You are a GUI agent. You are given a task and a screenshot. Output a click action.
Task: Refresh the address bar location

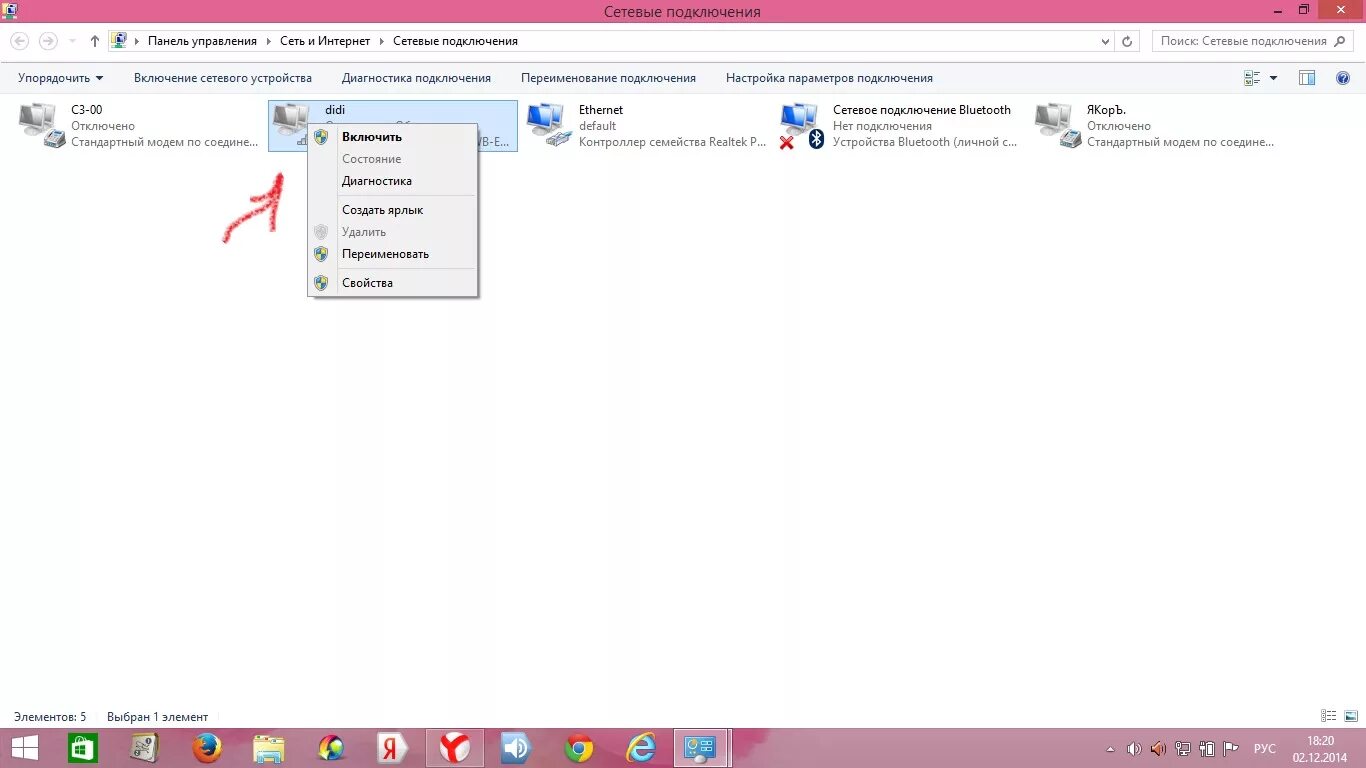pyautogui.click(x=1127, y=41)
